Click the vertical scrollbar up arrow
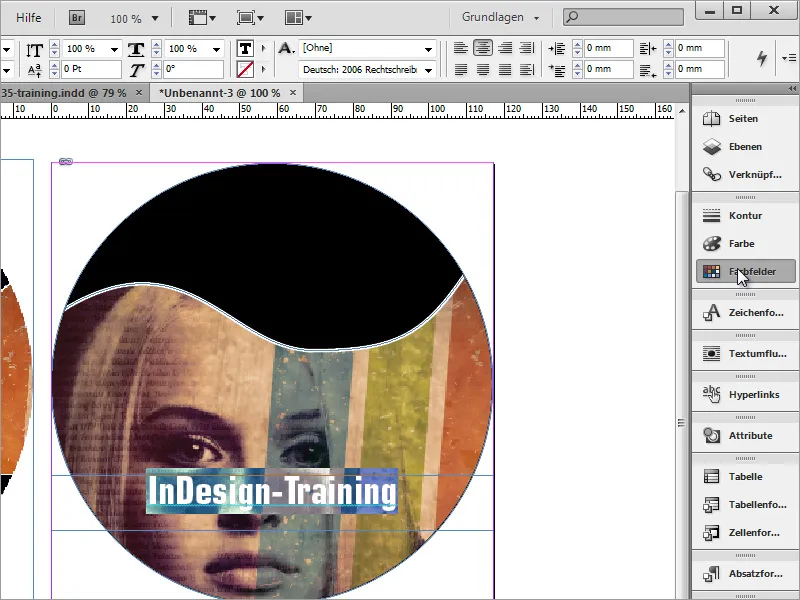 click(x=682, y=111)
